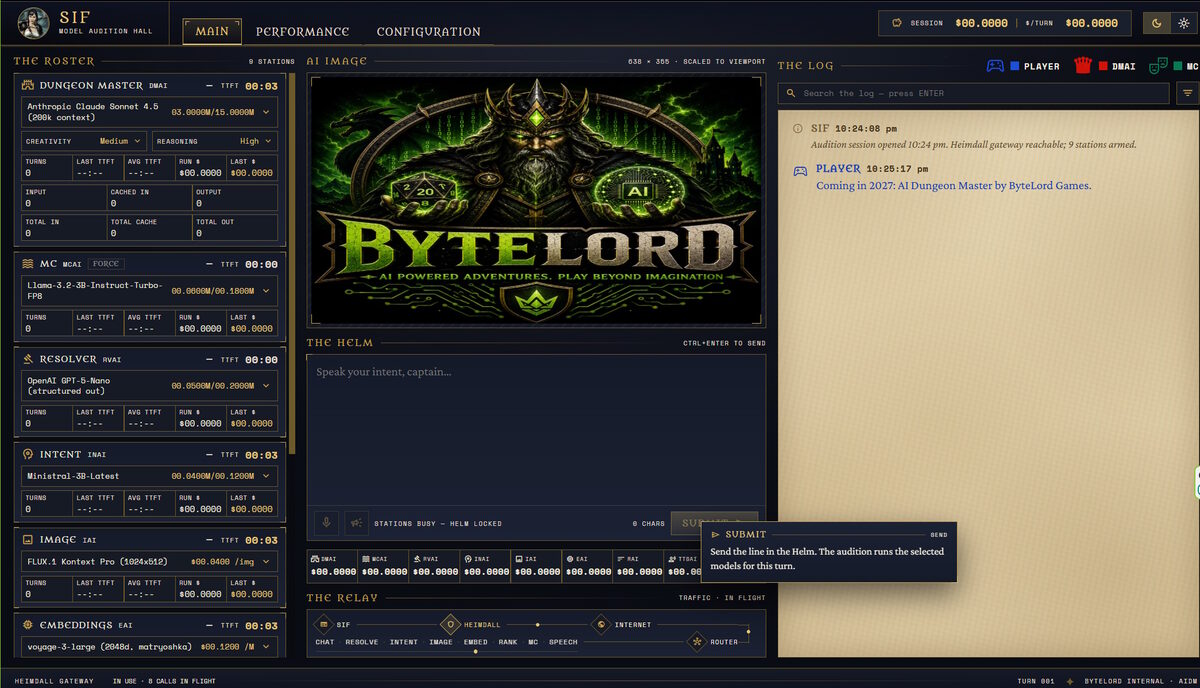This screenshot has width=1200, height=688.
Task: Collapse the Intent station card
Action: [209, 454]
